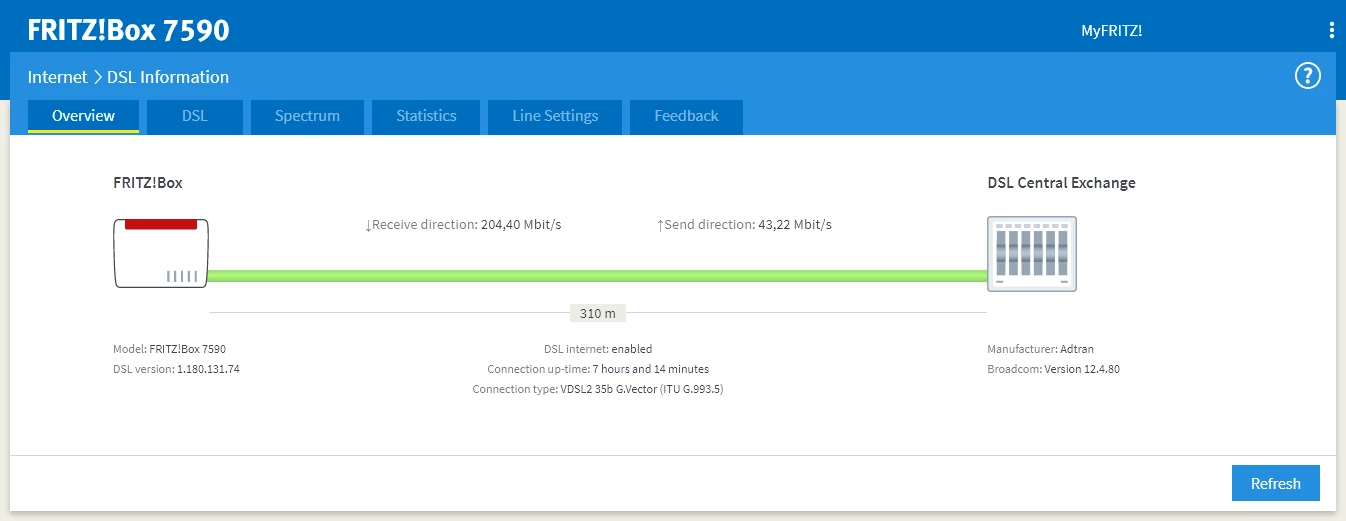Switch to the Spectrum tab
The image size is (1346, 521).
point(307,116)
